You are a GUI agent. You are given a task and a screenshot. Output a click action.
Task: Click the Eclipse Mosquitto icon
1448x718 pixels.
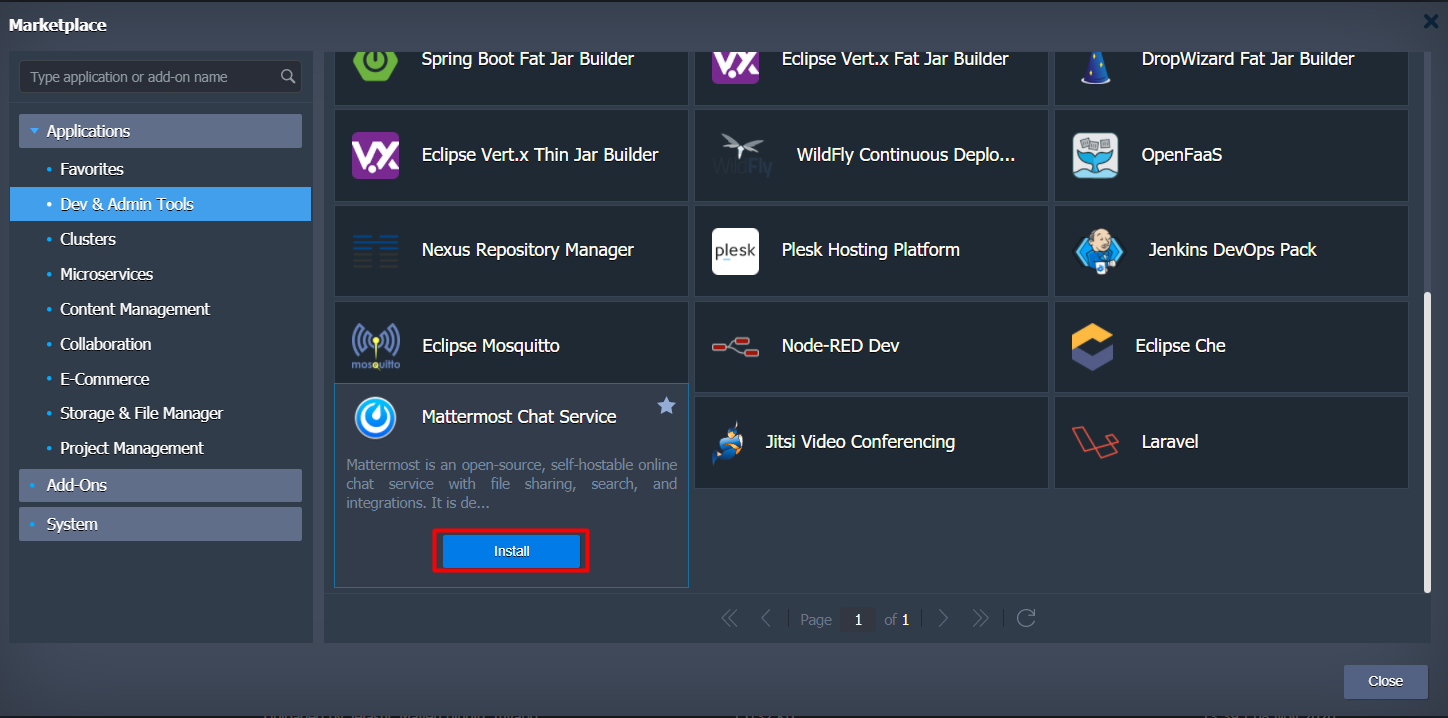click(376, 346)
